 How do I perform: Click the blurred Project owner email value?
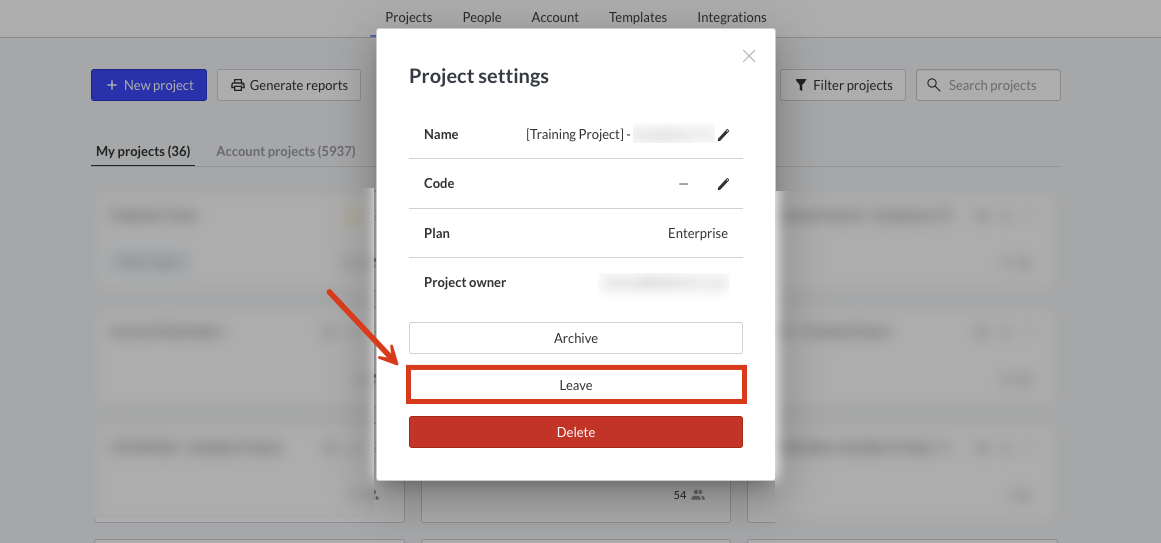(664, 283)
